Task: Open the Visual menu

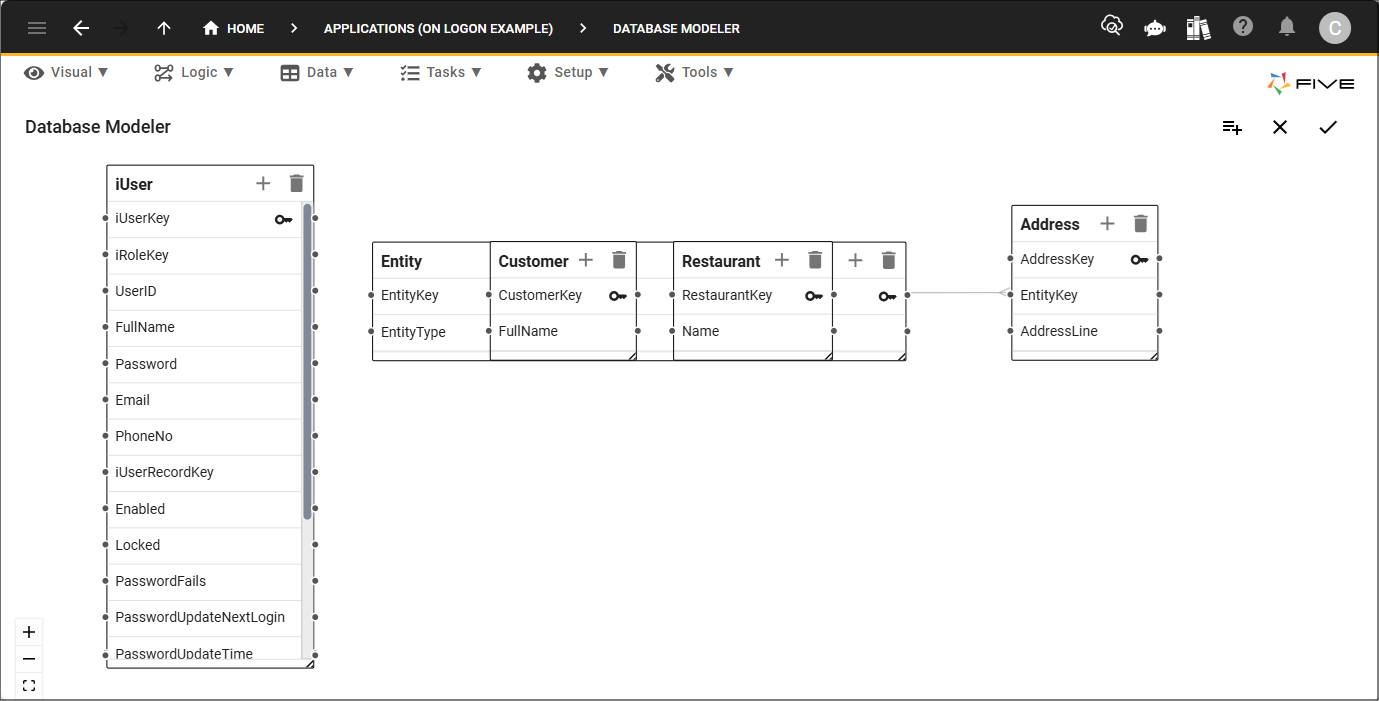Action: click(x=67, y=72)
